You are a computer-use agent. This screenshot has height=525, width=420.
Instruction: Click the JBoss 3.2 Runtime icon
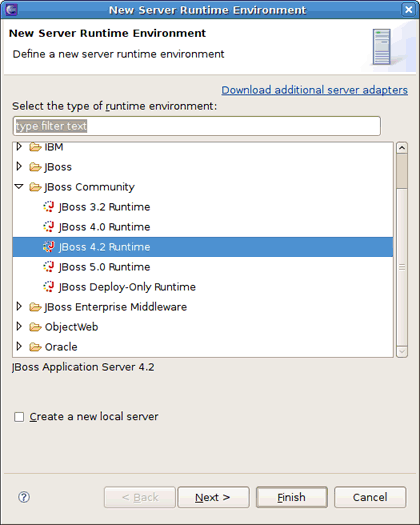tap(49, 207)
